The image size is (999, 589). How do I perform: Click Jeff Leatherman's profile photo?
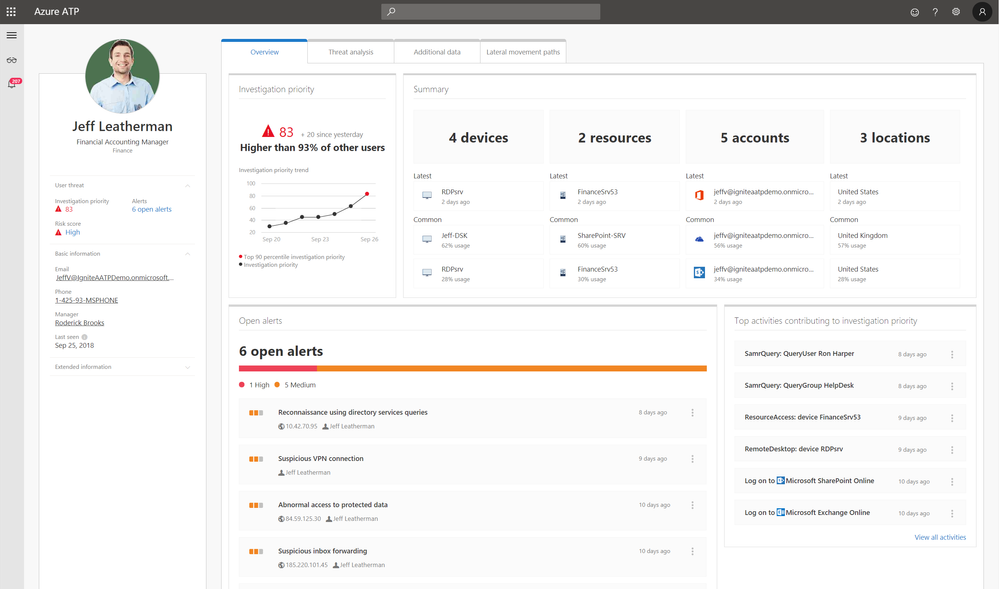pos(122,76)
